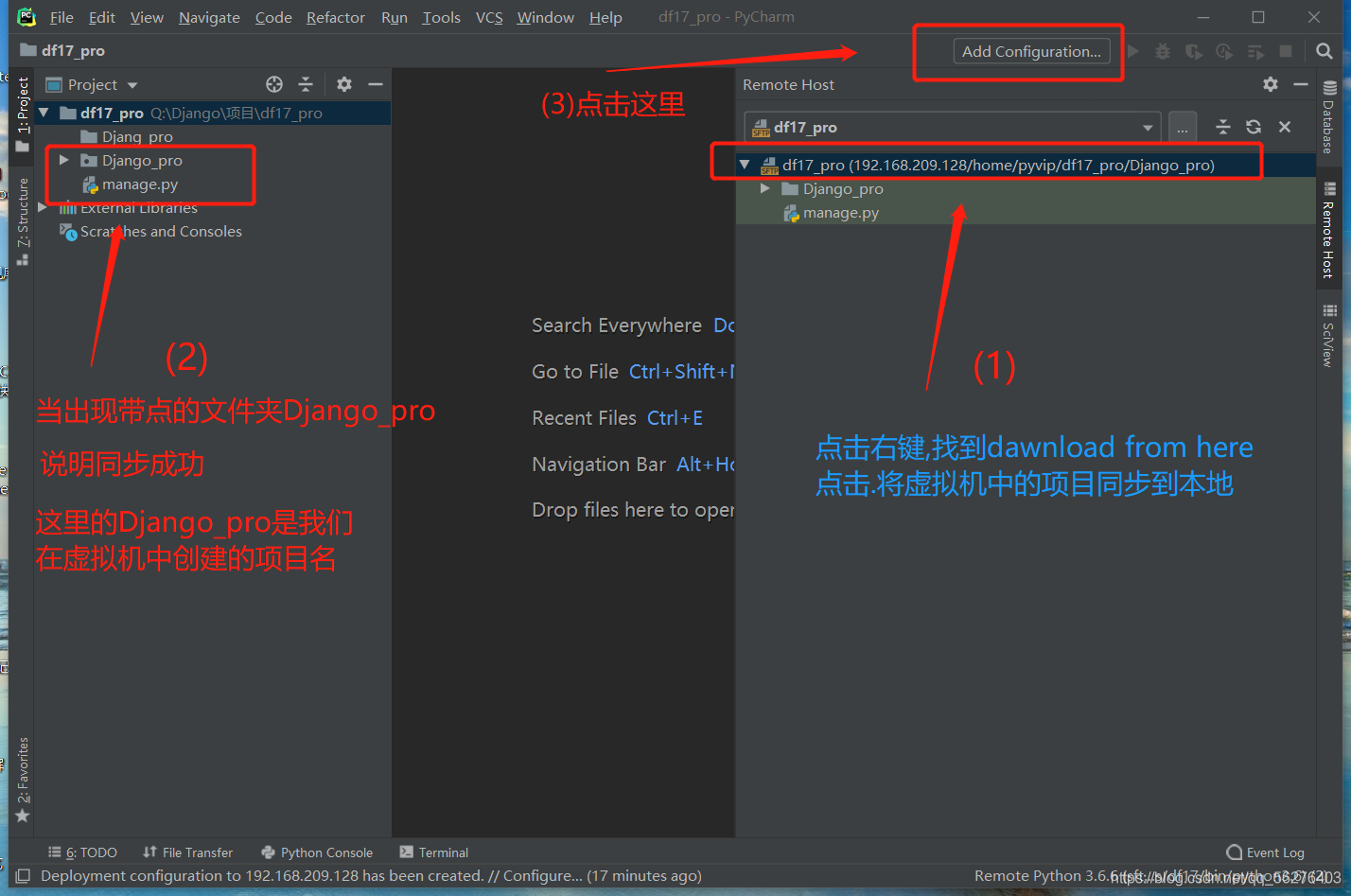This screenshot has width=1351, height=896.
Task: Open the Terminal tool window
Action: point(434,852)
